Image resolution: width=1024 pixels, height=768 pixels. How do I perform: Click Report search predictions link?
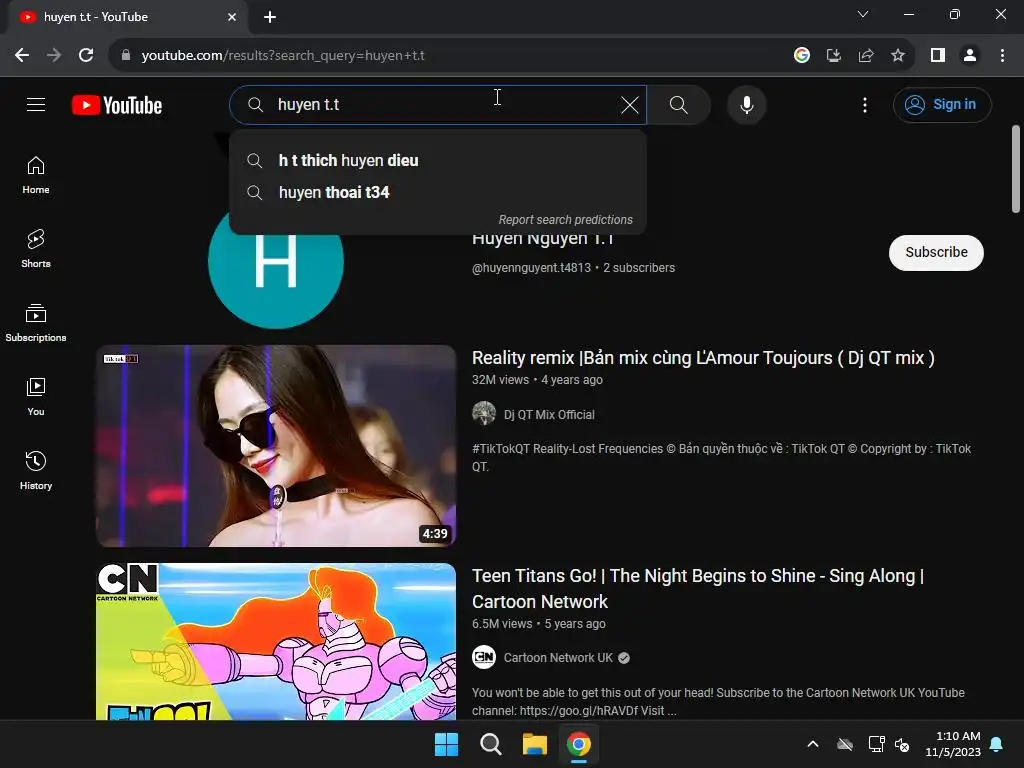566,220
